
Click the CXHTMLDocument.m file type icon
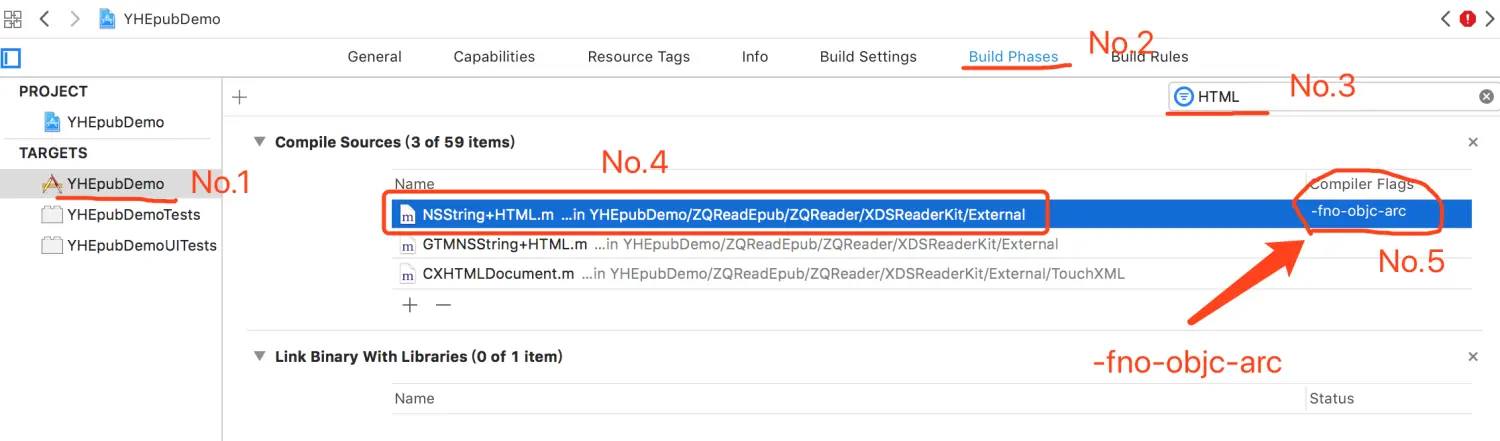[407, 273]
